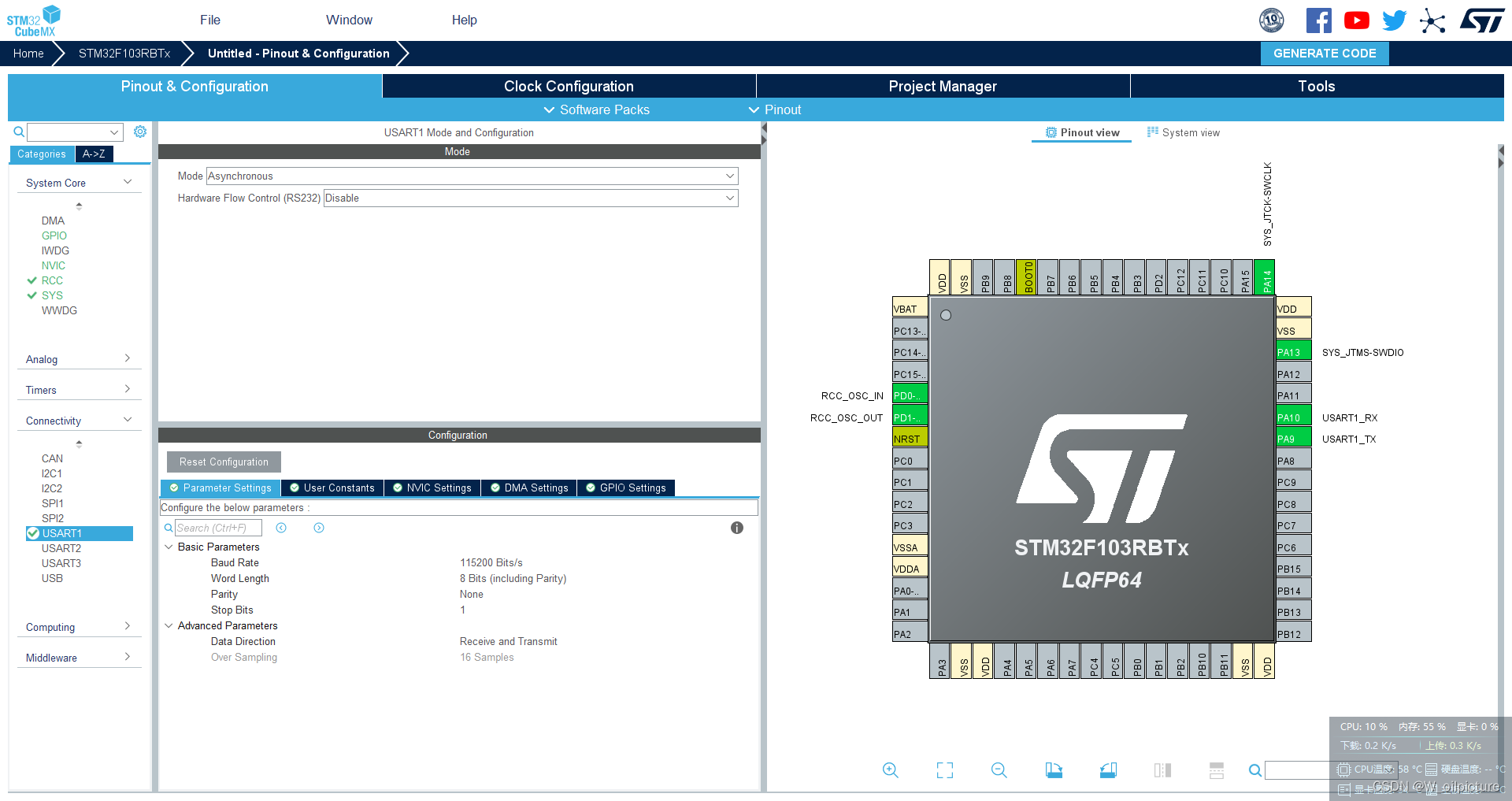The width and height of the screenshot is (1512, 801).
Task: Open the File menu
Action: (210, 20)
